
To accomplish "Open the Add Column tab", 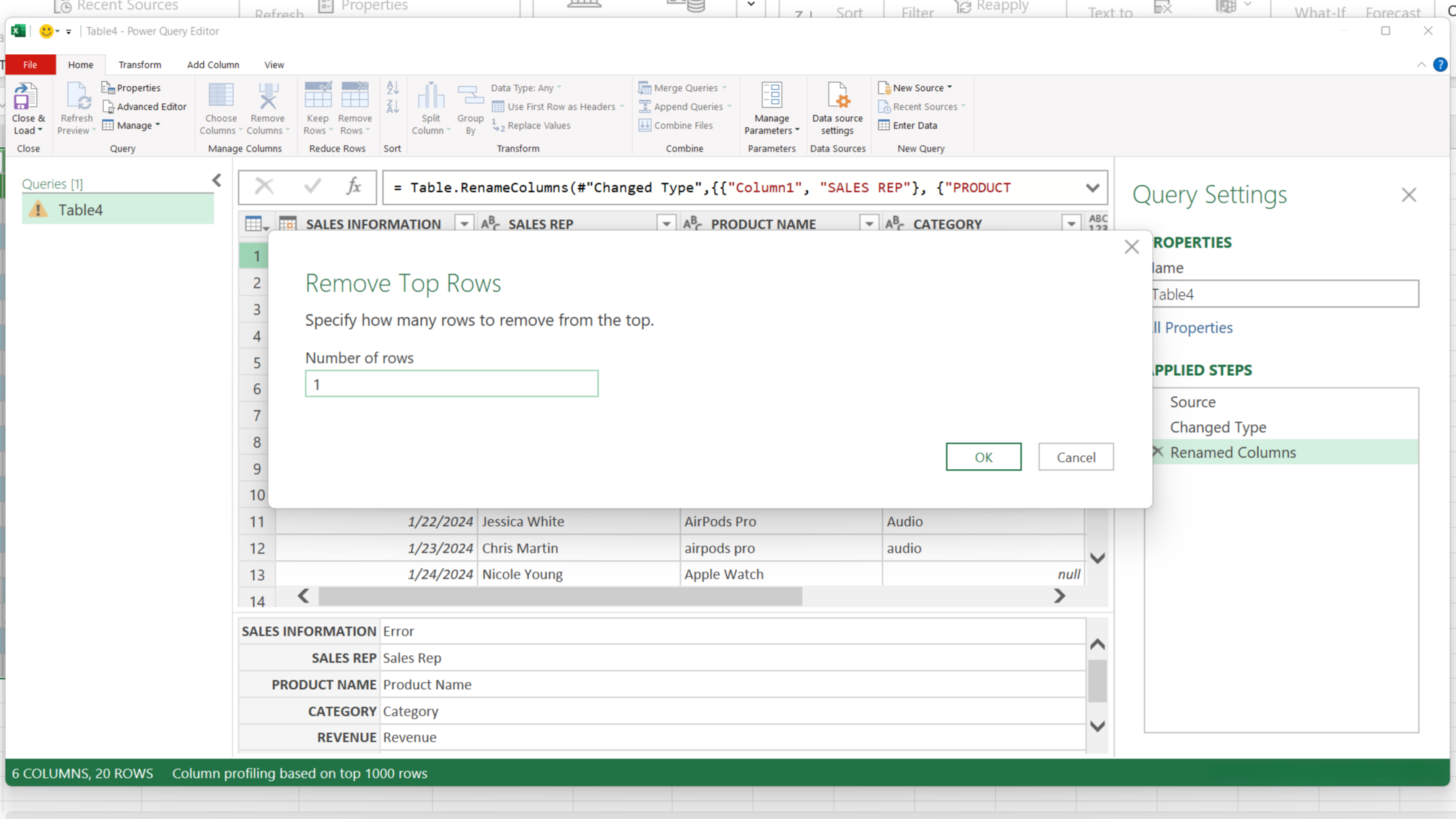I will [213, 65].
